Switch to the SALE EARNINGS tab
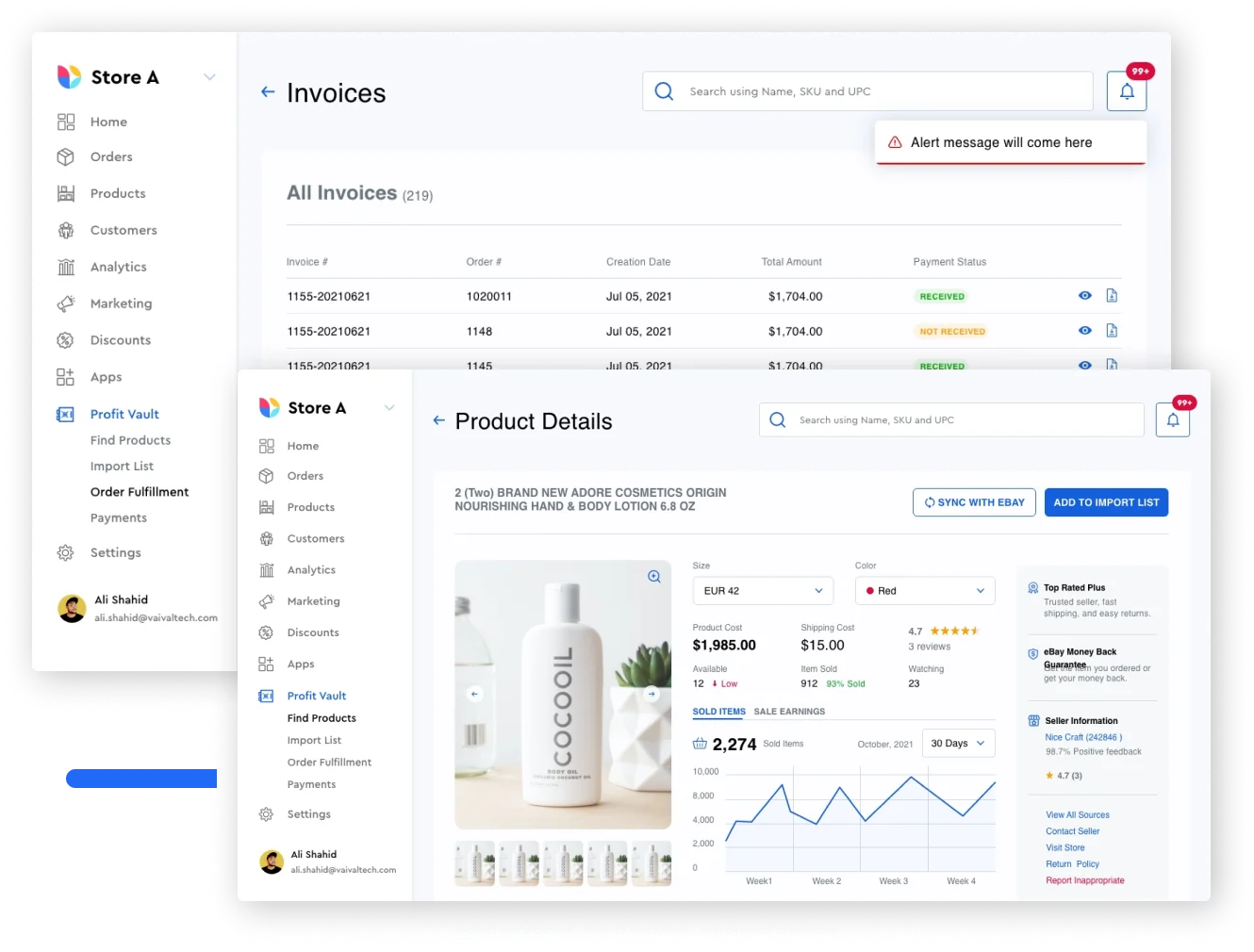The width and height of the screenshot is (1254, 952). click(x=789, y=712)
